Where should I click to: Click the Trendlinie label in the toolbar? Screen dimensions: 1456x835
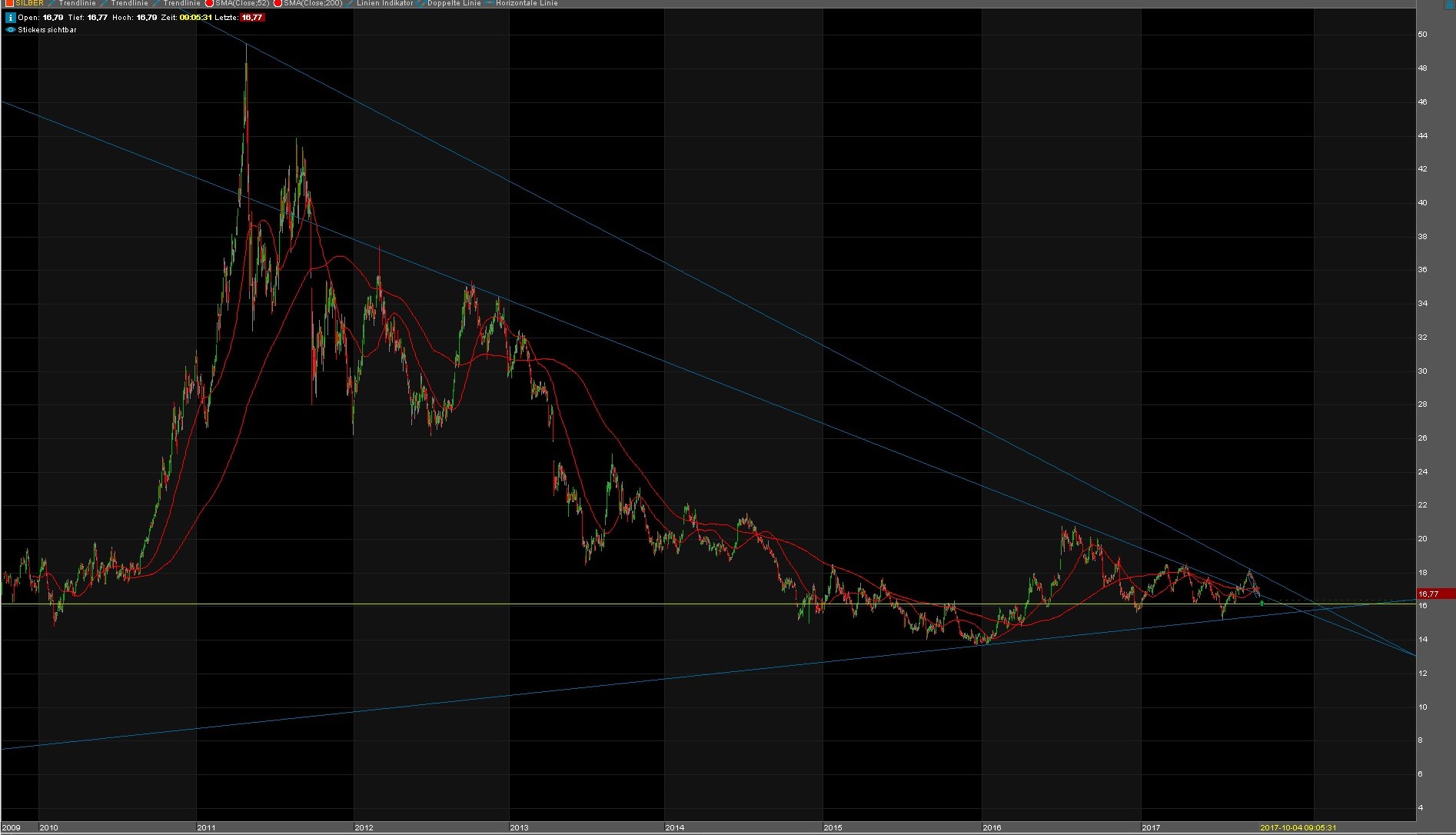(78, 3)
